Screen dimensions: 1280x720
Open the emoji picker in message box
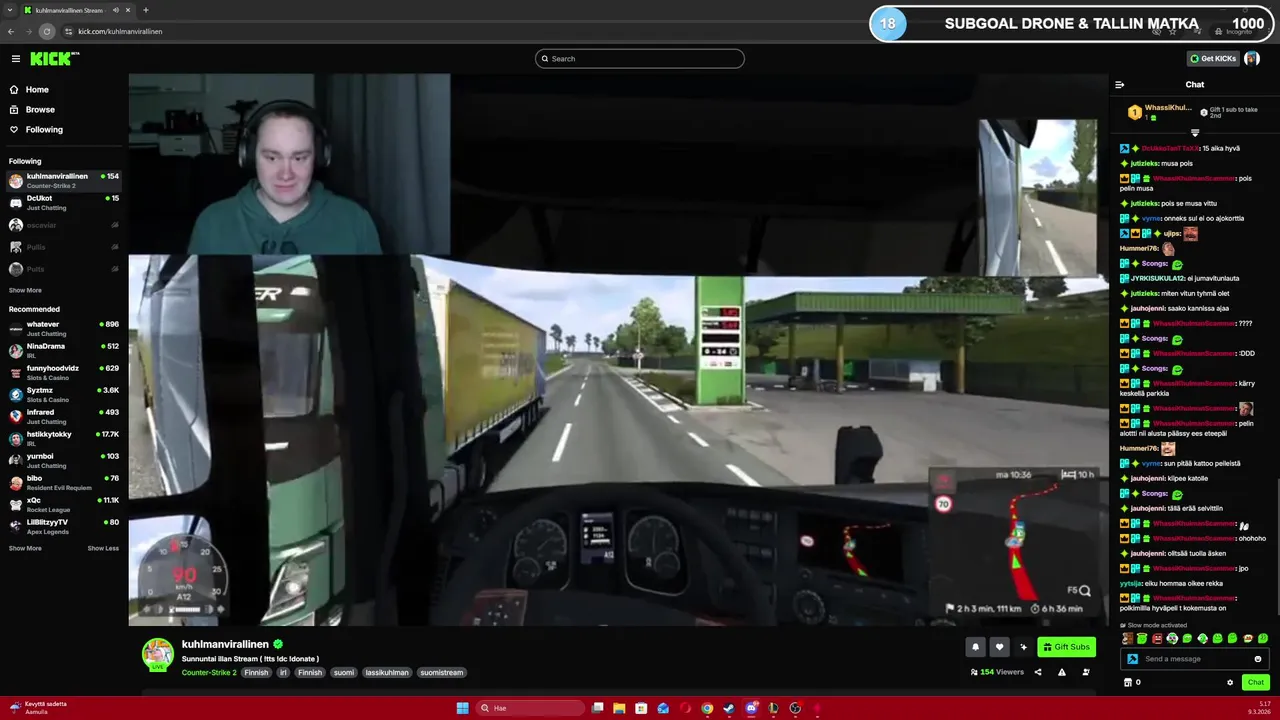1258,659
